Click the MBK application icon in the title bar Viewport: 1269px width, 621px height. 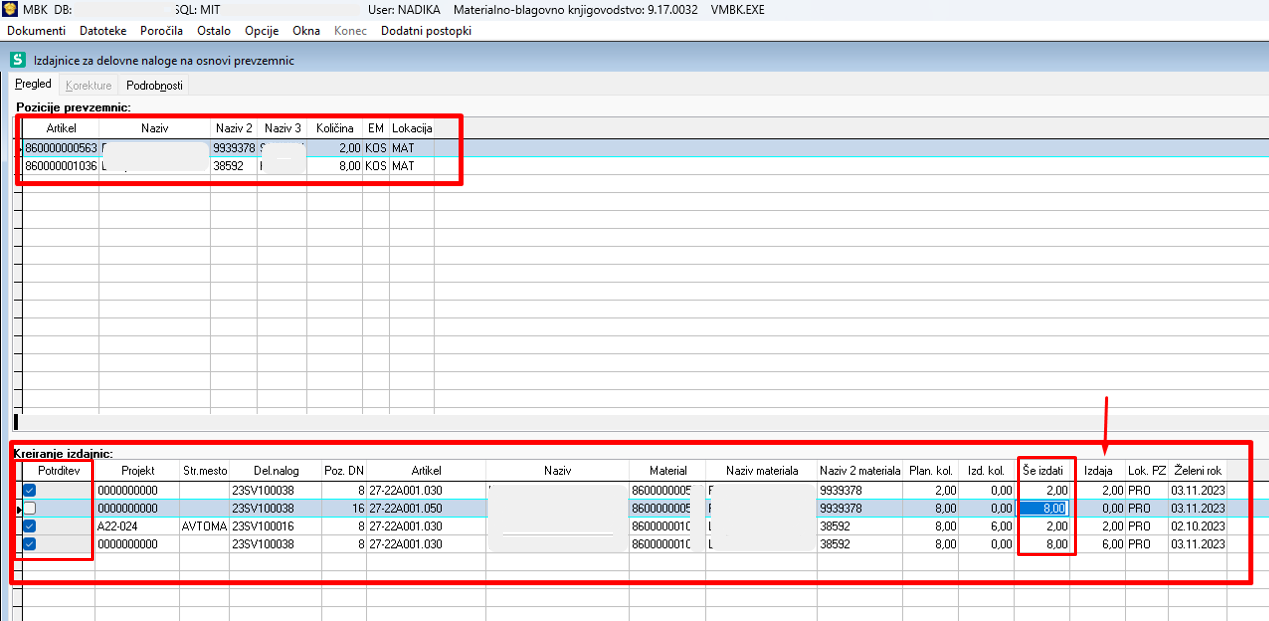coord(10,9)
